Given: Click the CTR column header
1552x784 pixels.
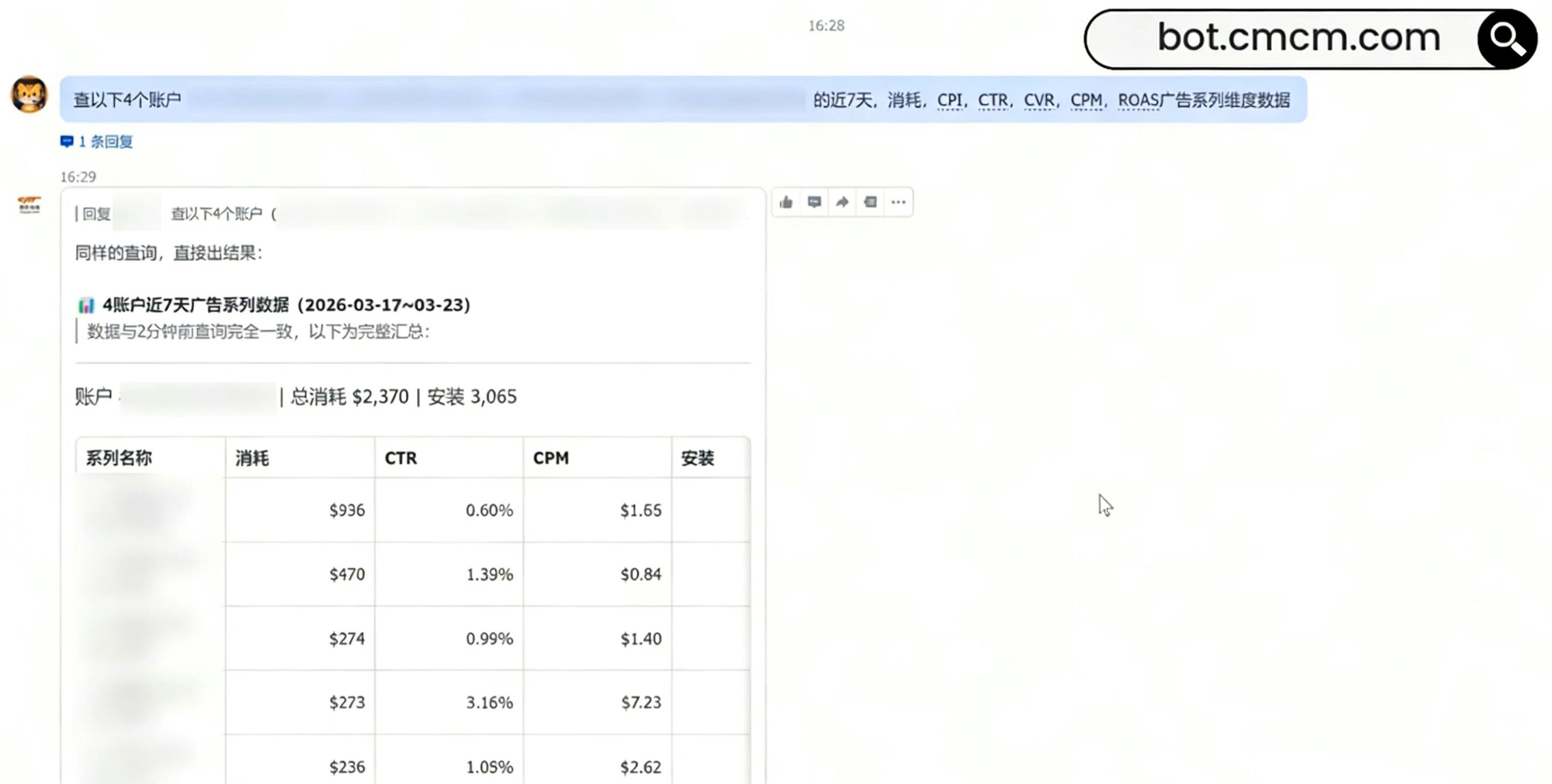Looking at the screenshot, I should (400, 458).
